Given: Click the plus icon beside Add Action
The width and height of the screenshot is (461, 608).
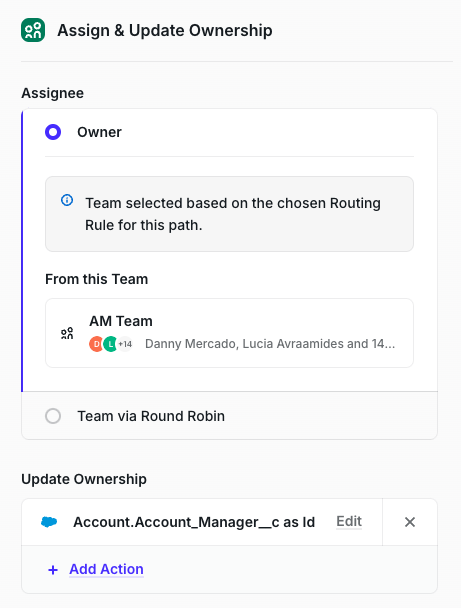Looking at the screenshot, I should 53,570.
